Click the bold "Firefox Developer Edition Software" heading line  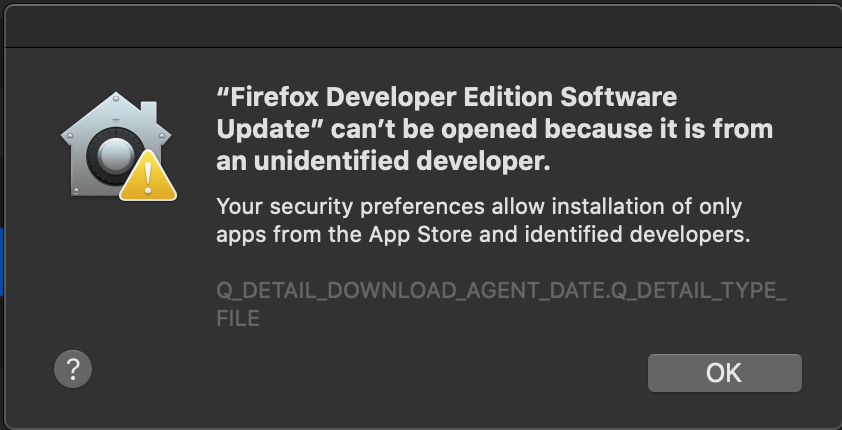pyautogui.click(x=447, y=98)
